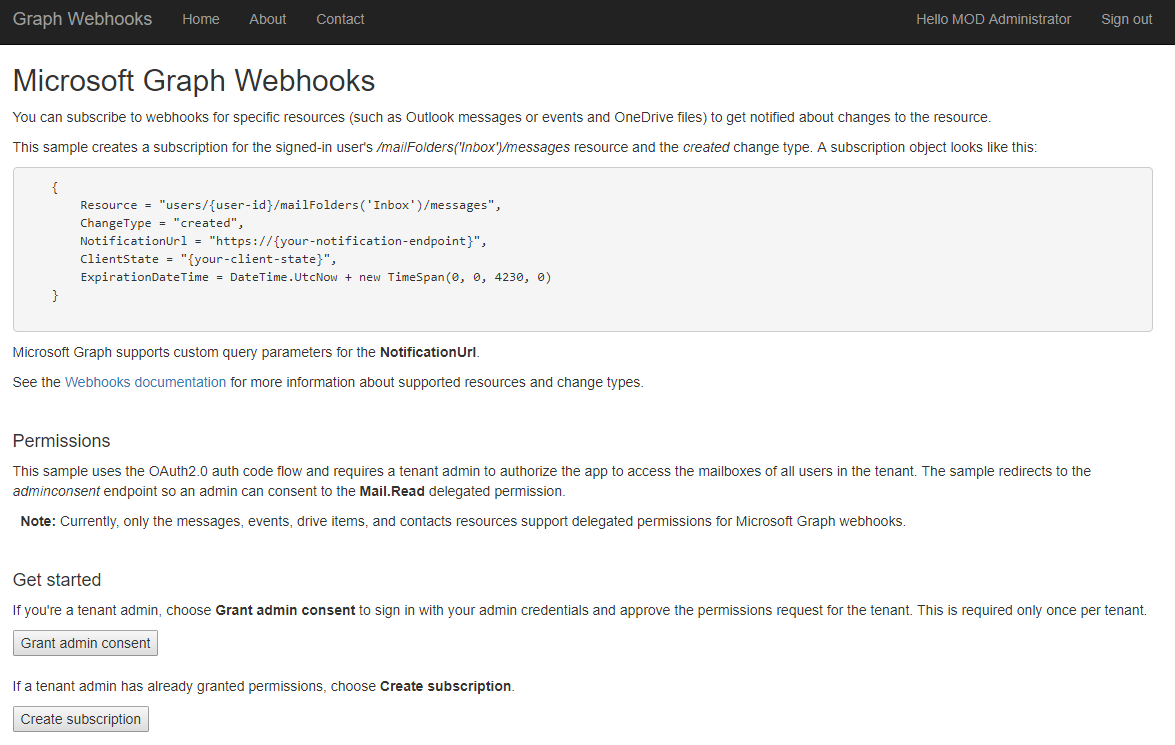Screen dimensions: 1175x745
Task: Click the italic adminconsent word
Action: (56, 492)
